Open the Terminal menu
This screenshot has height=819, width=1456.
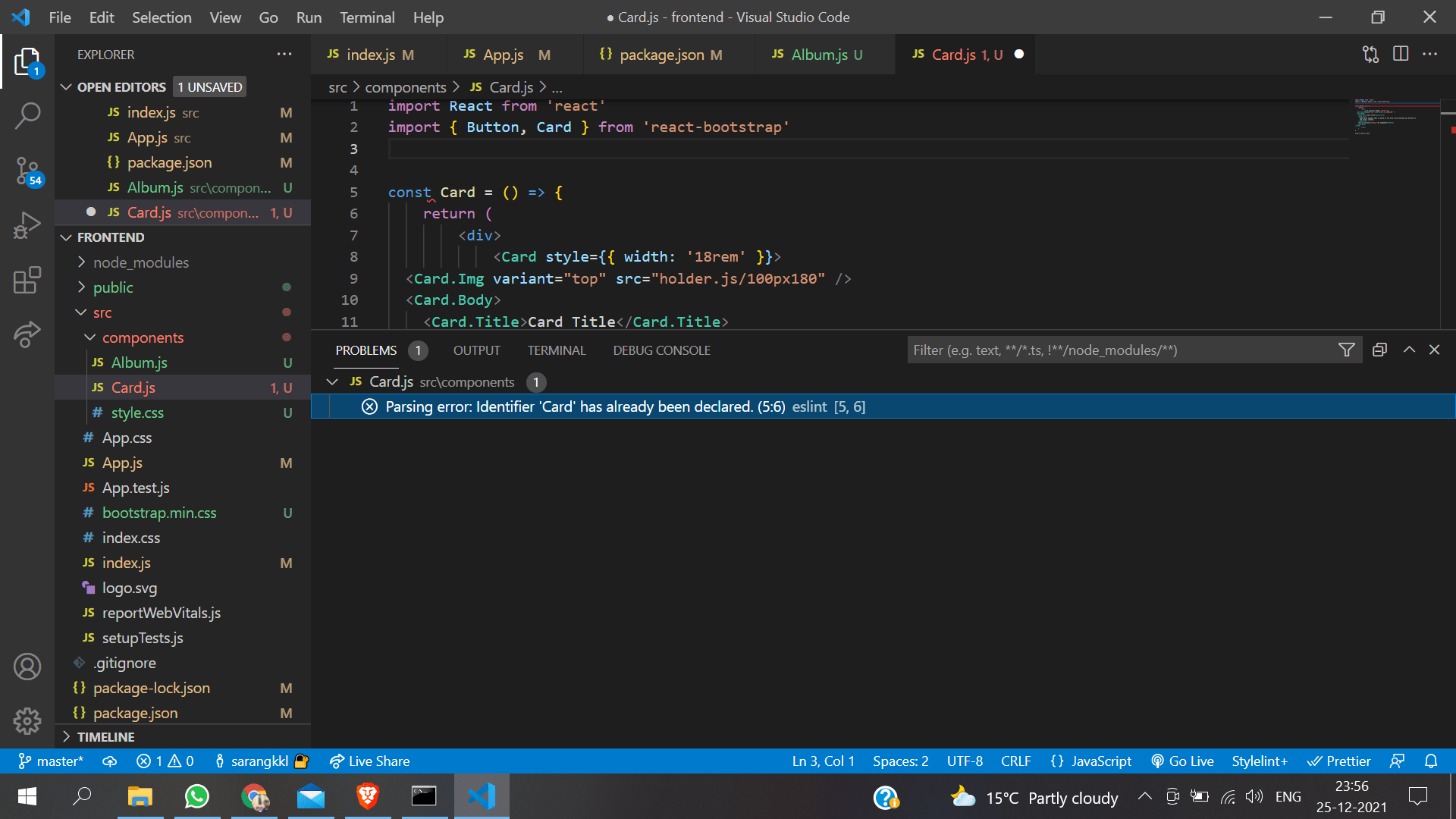pyautogui.click(x=367, y=17)
